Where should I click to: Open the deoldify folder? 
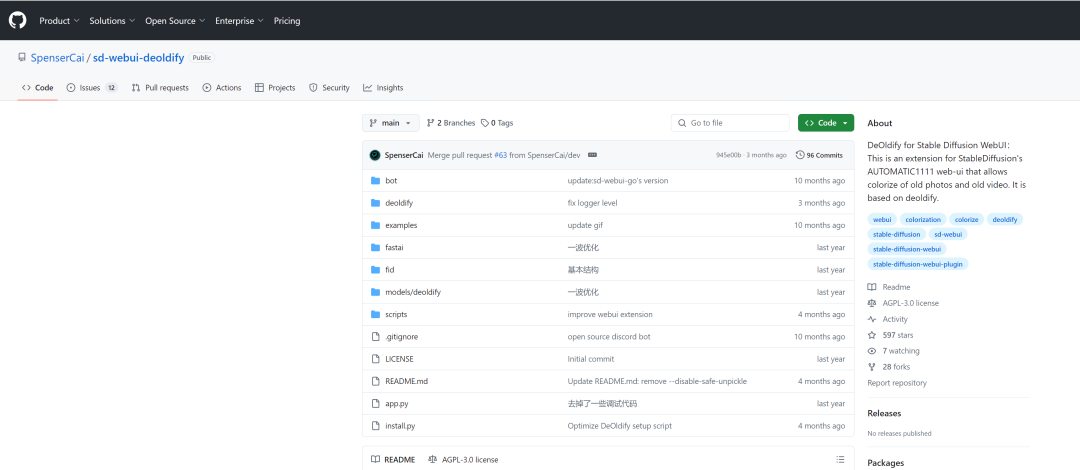tap(399, 203)
